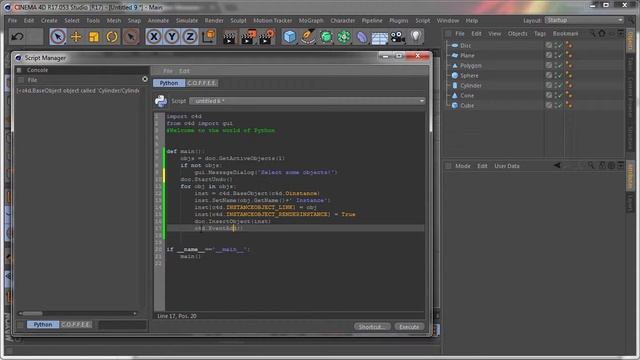Select the console Python tab at bottom

pyautogui.click(x=43, y=324)
